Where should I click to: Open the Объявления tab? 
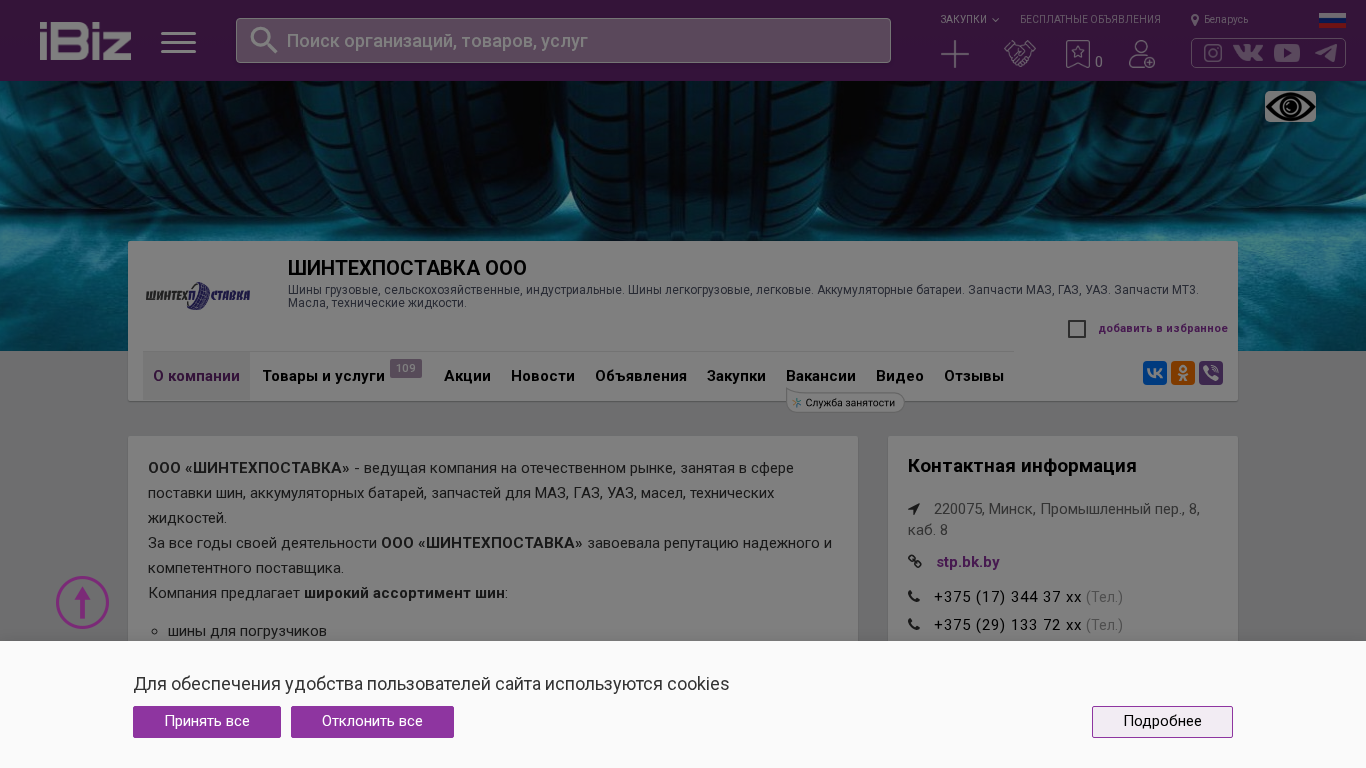[x=641, y=376]
